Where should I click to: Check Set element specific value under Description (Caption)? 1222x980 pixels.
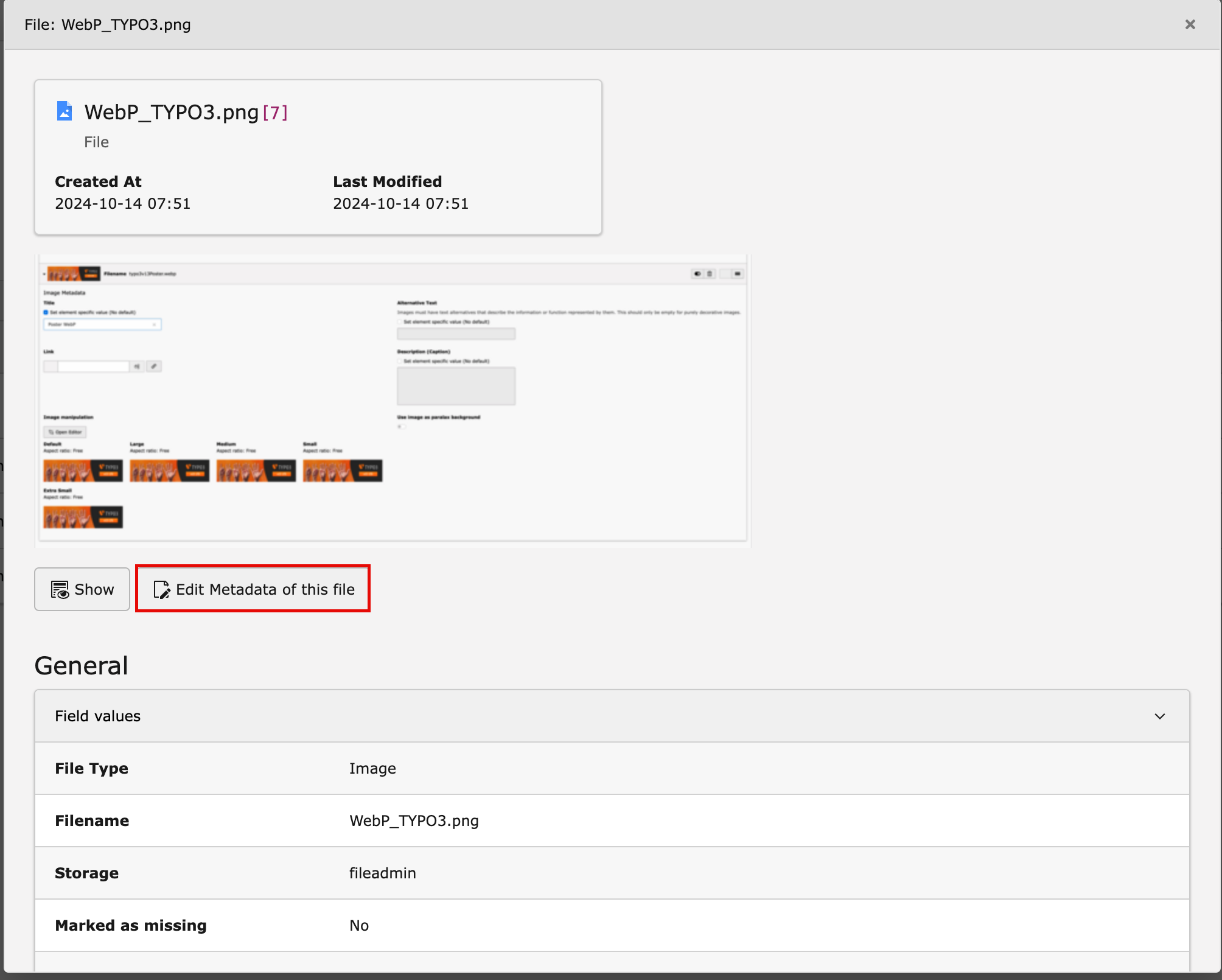tap(399, 361)
